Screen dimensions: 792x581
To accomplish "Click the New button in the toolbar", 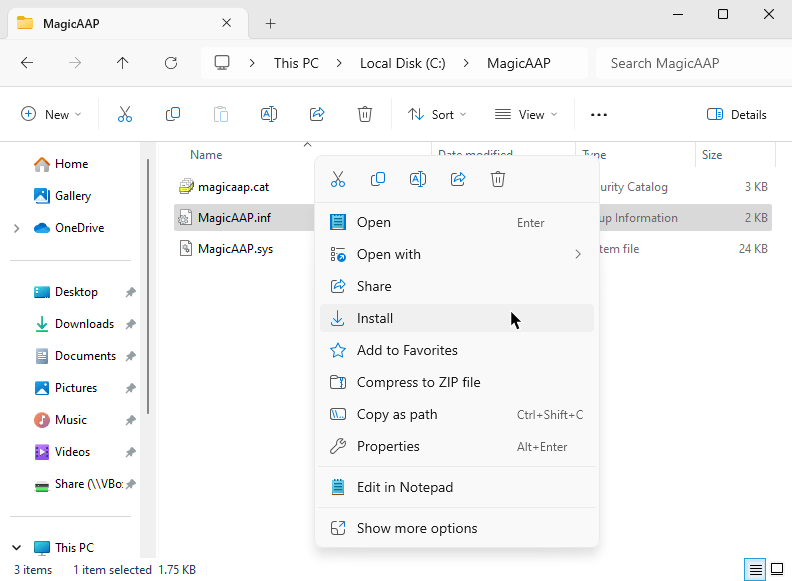I will click(x=51, y=115).
